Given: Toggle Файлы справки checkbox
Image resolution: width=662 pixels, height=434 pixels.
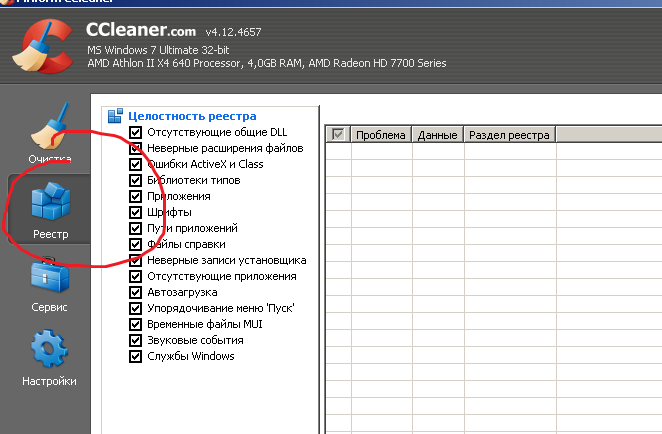Looking at the screenshot, I should click(x=135, y=244).
